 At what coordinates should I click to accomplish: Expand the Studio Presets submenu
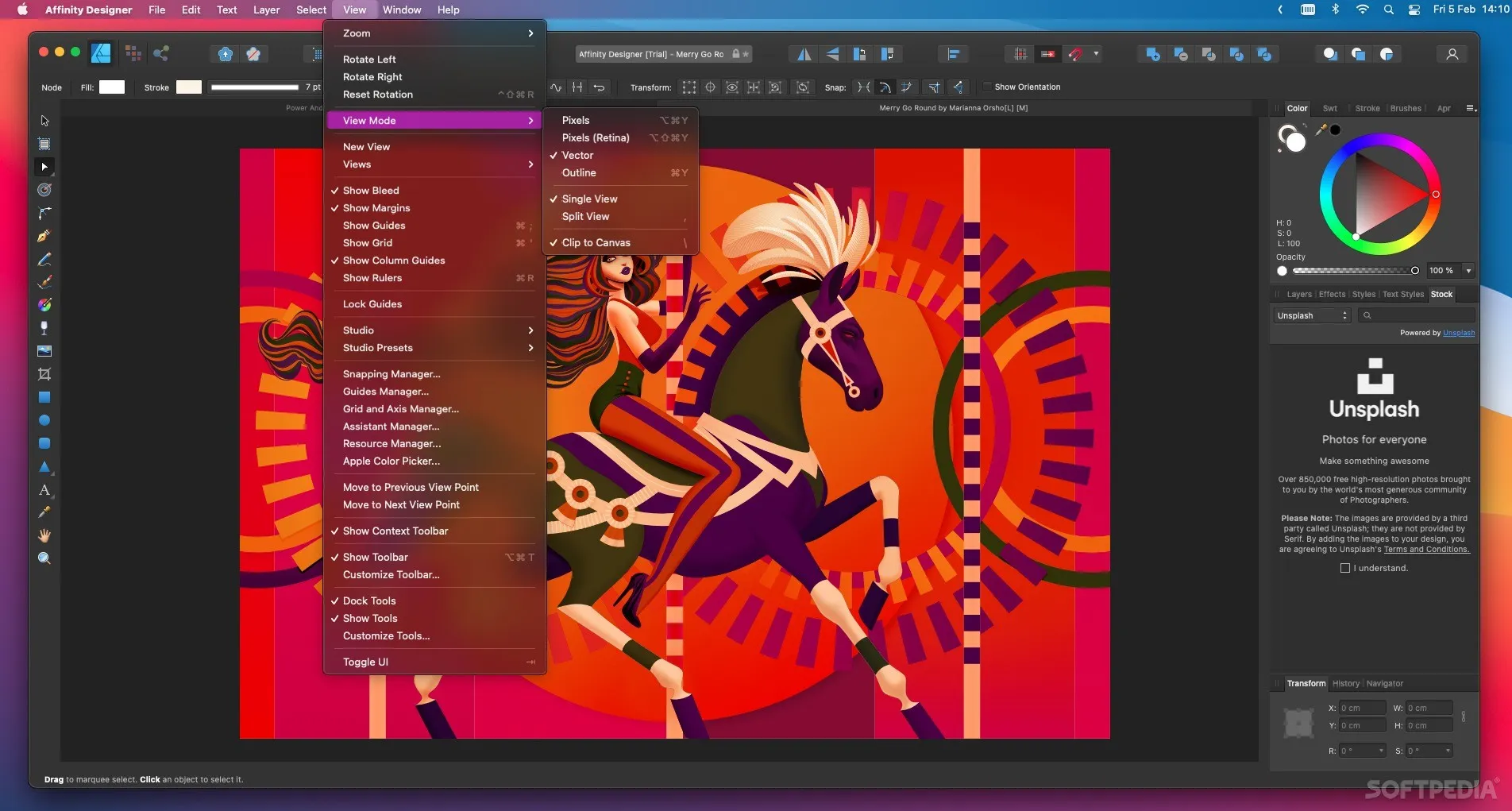[x=434, y=348]
